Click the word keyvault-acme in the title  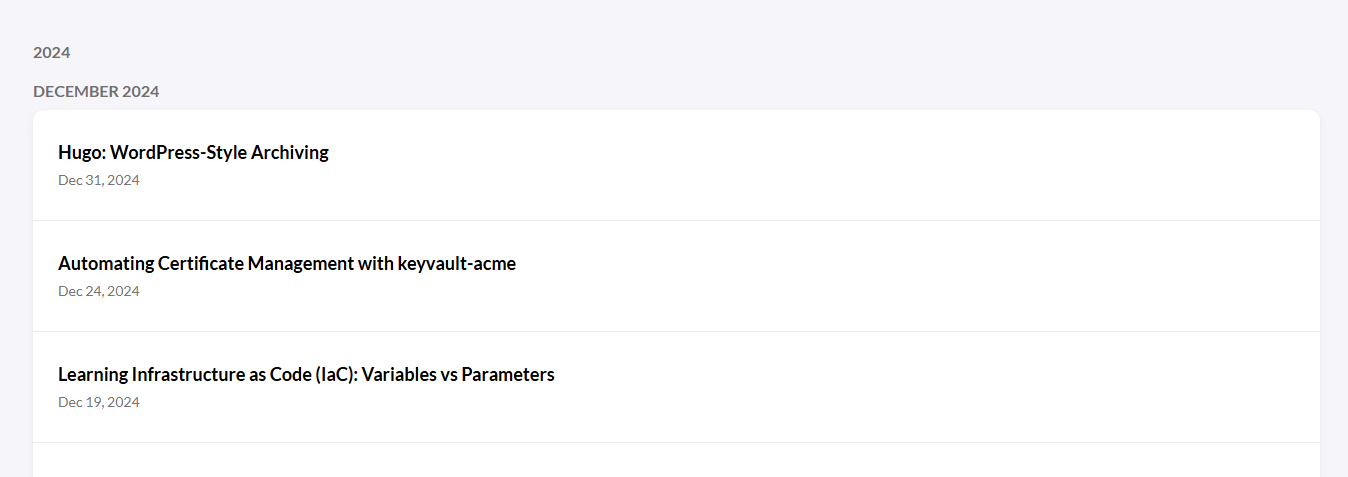pos(457,264)
